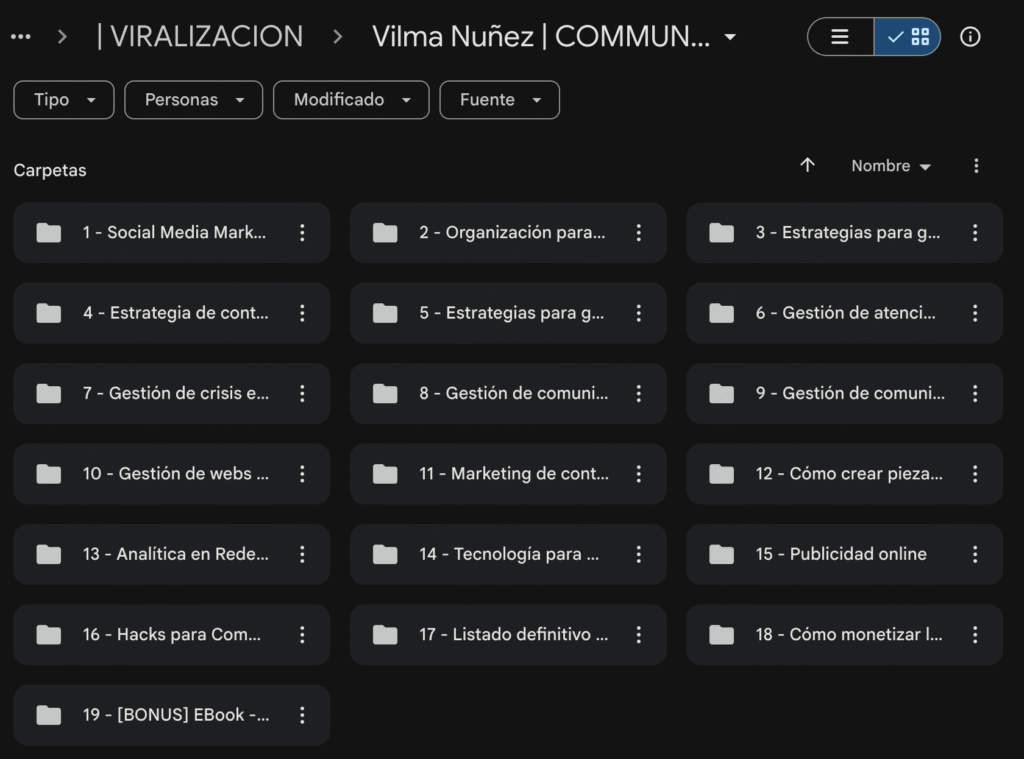Image resolution: width=1024 pixels, height=759 pixels.
Task: Open the Nombre sort field dropdown
Action: (890, 166)
